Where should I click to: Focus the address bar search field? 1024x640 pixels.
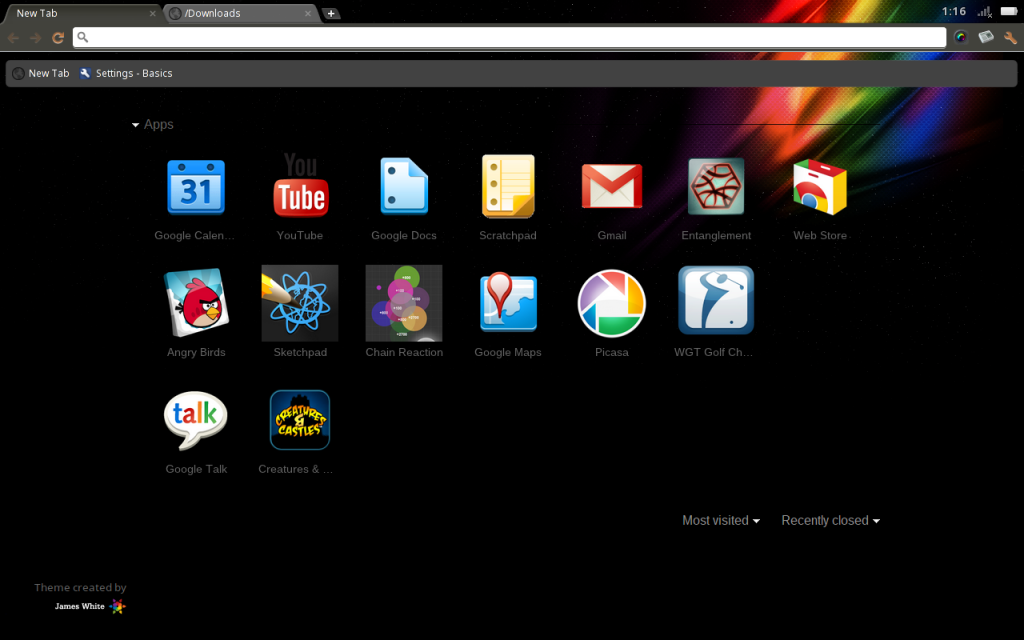click(509, 37)
